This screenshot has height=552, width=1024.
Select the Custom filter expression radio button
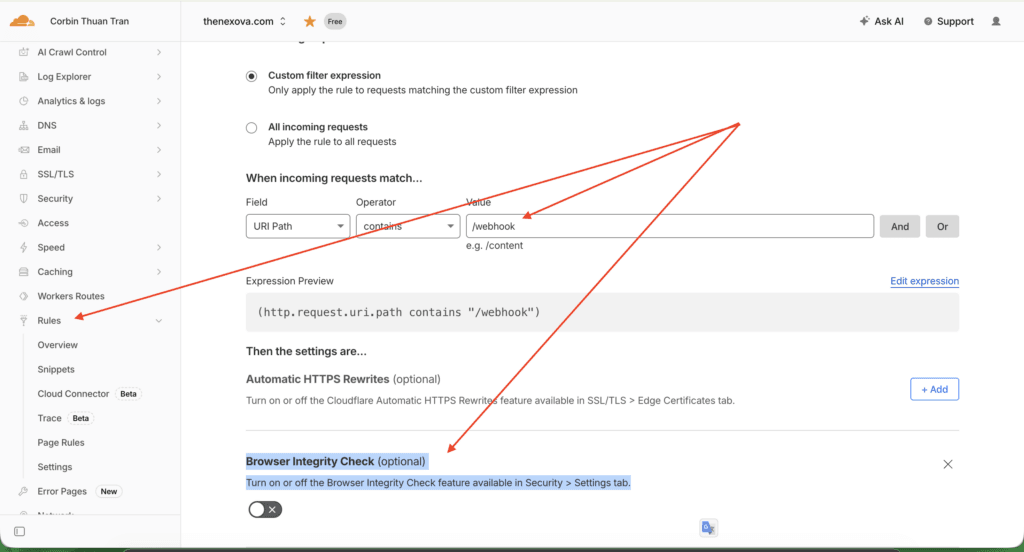click(251, 76)
